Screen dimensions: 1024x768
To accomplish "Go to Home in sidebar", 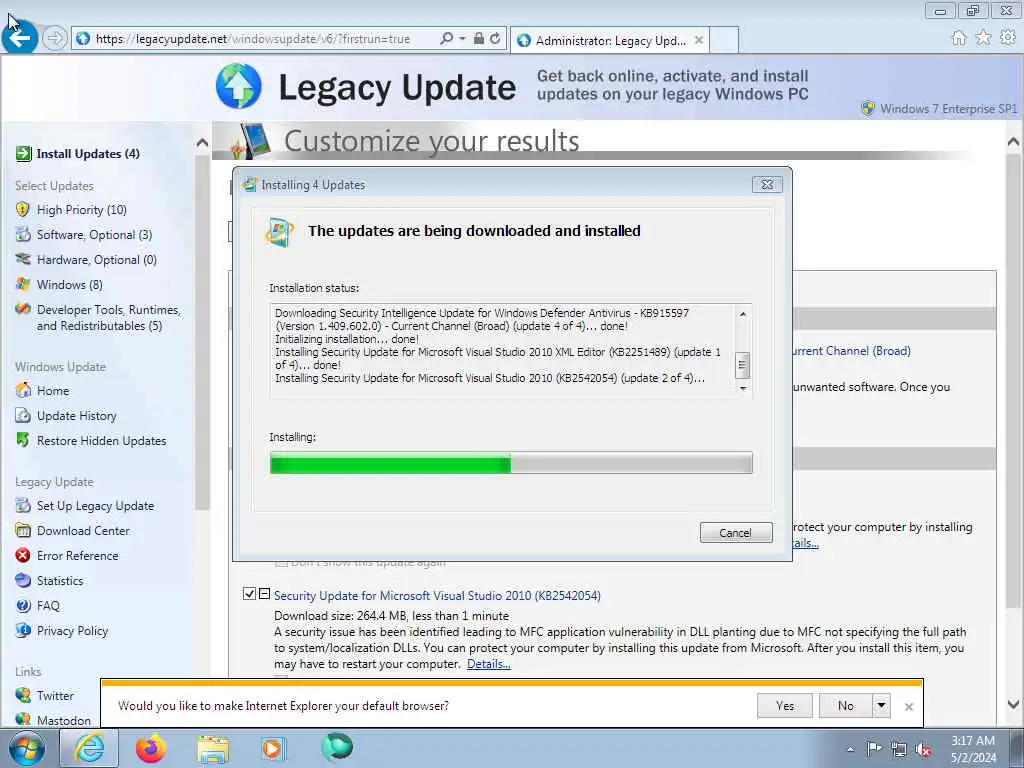I will [53, 391].
